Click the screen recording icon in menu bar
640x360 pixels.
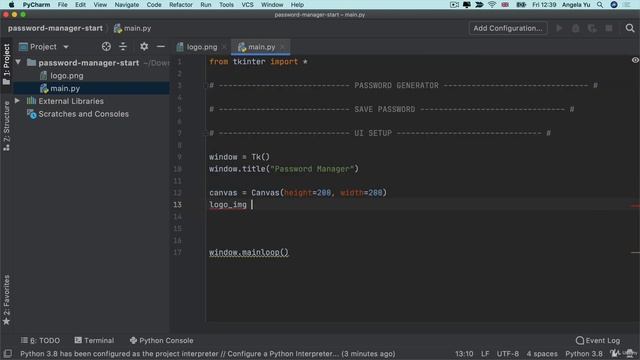pos(454,5)
